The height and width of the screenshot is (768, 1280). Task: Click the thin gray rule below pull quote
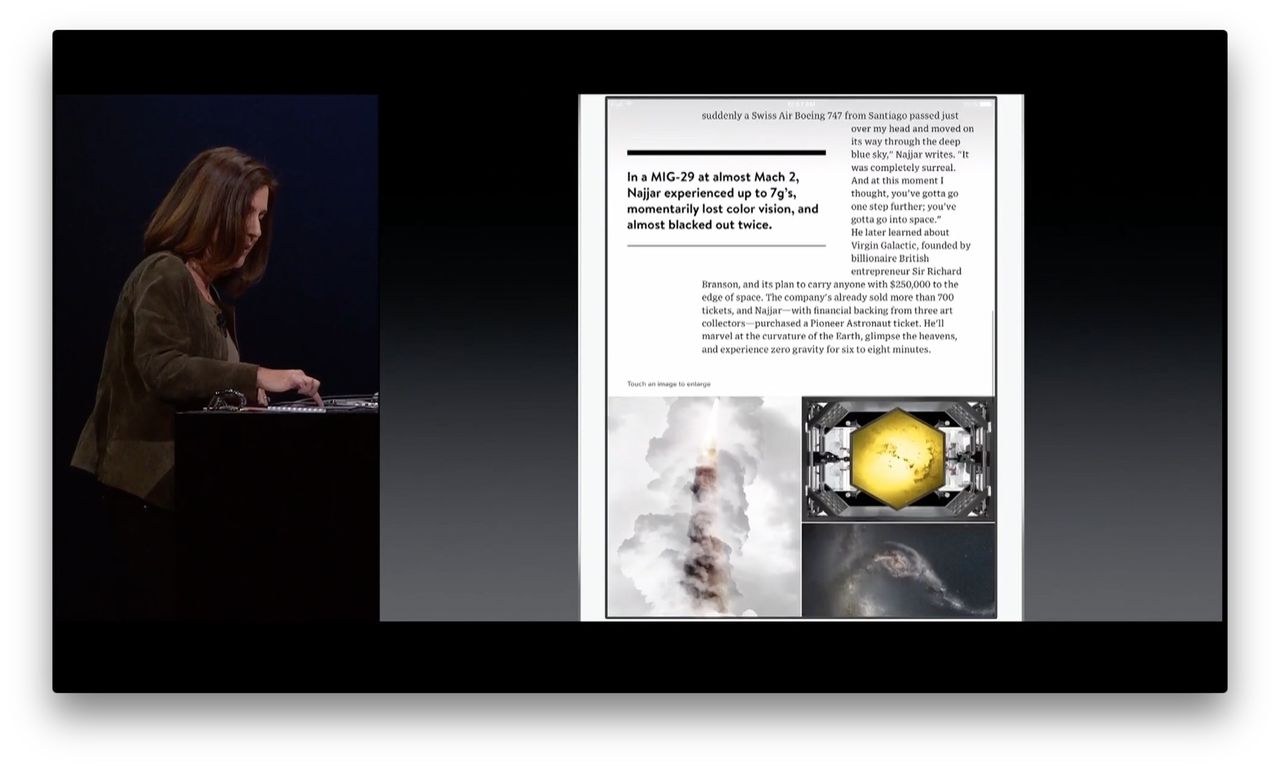tap(726, 245)
